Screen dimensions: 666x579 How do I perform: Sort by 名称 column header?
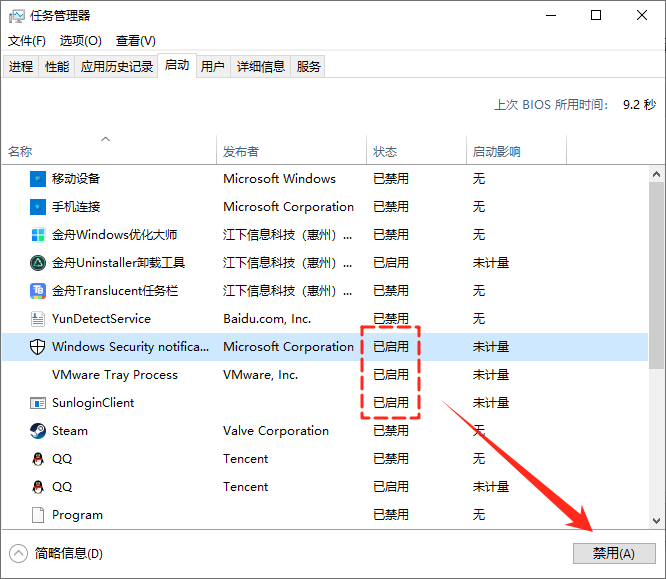[20, 152]
